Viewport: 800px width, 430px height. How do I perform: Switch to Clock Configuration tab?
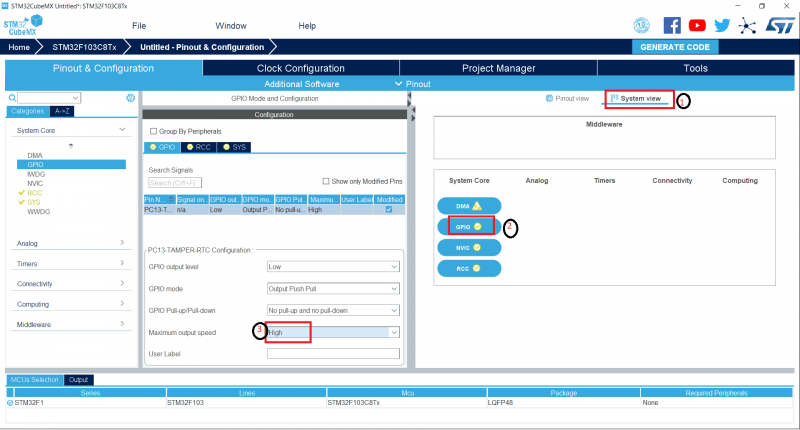[300, 68]
